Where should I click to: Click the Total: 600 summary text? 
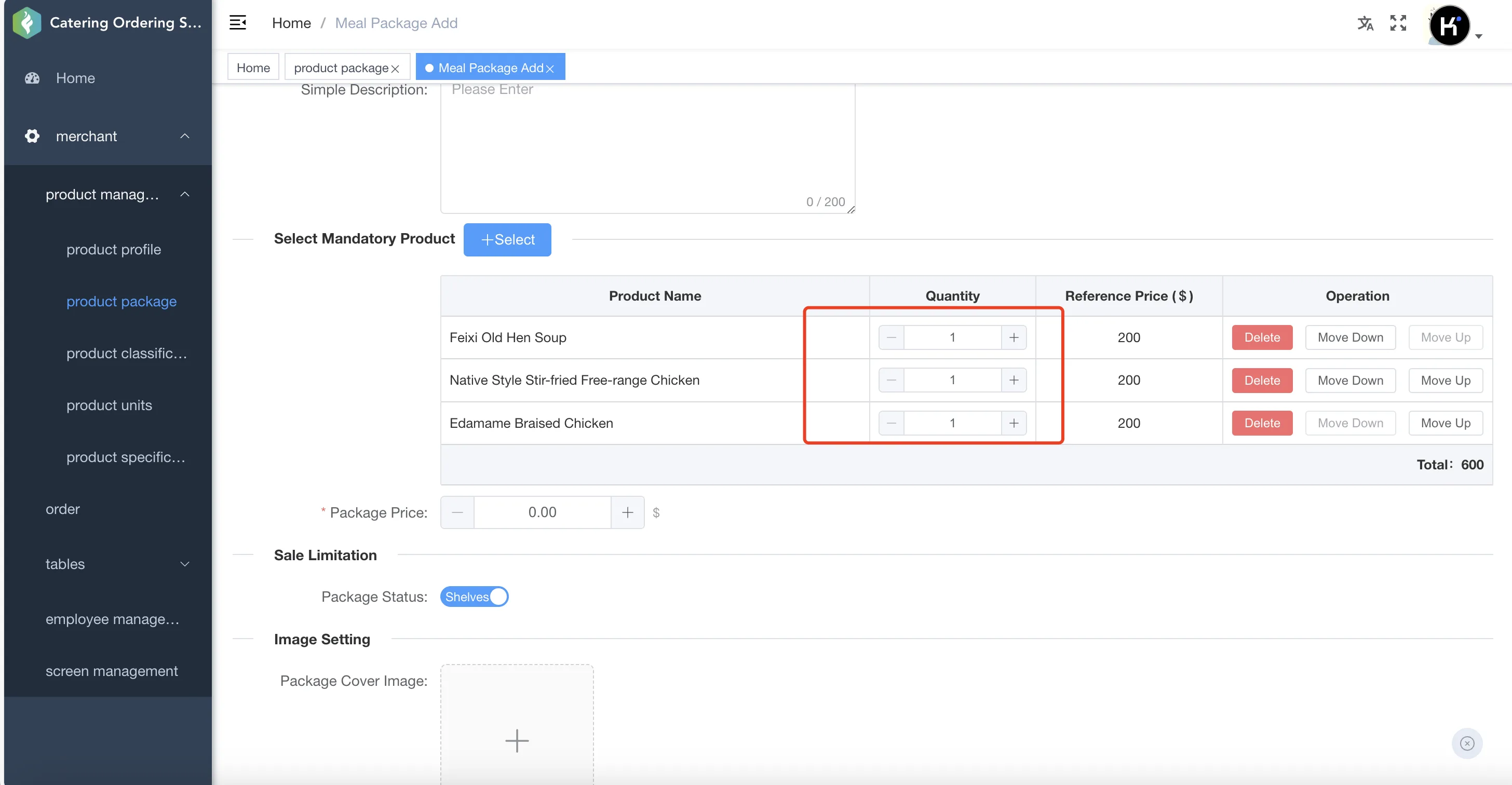coord(1450,465)
